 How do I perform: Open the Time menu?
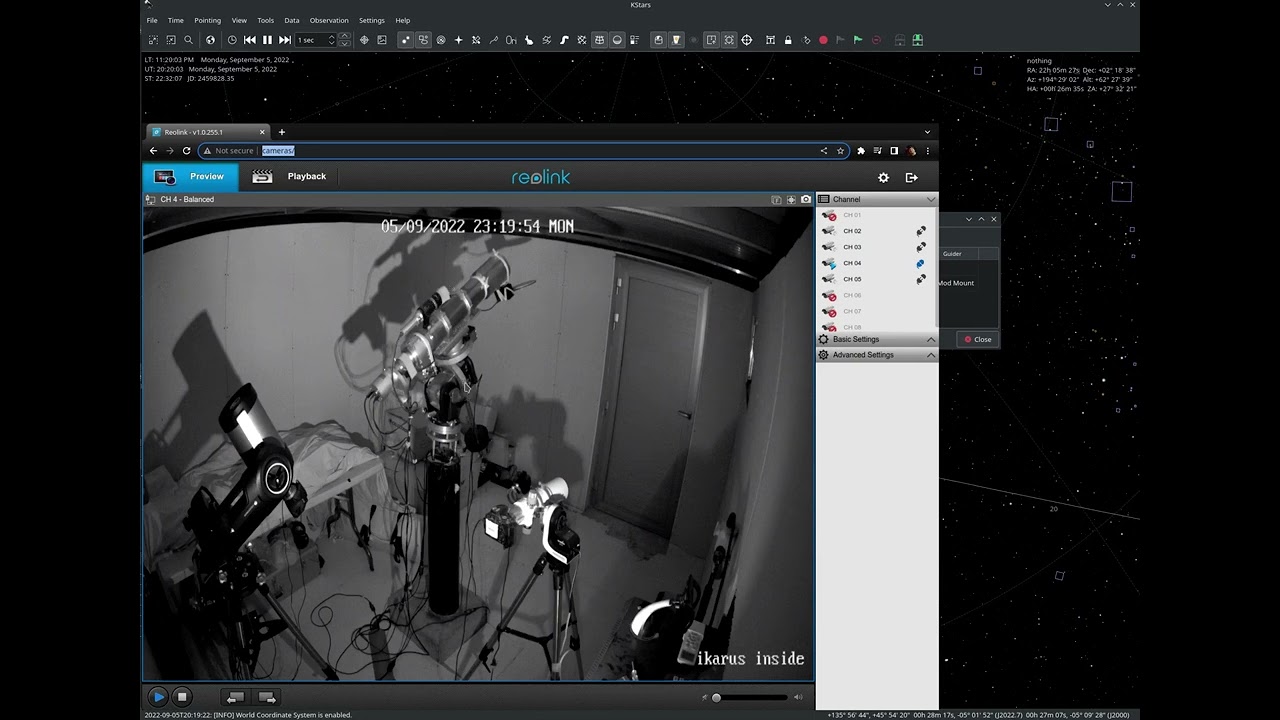[176, 20]
